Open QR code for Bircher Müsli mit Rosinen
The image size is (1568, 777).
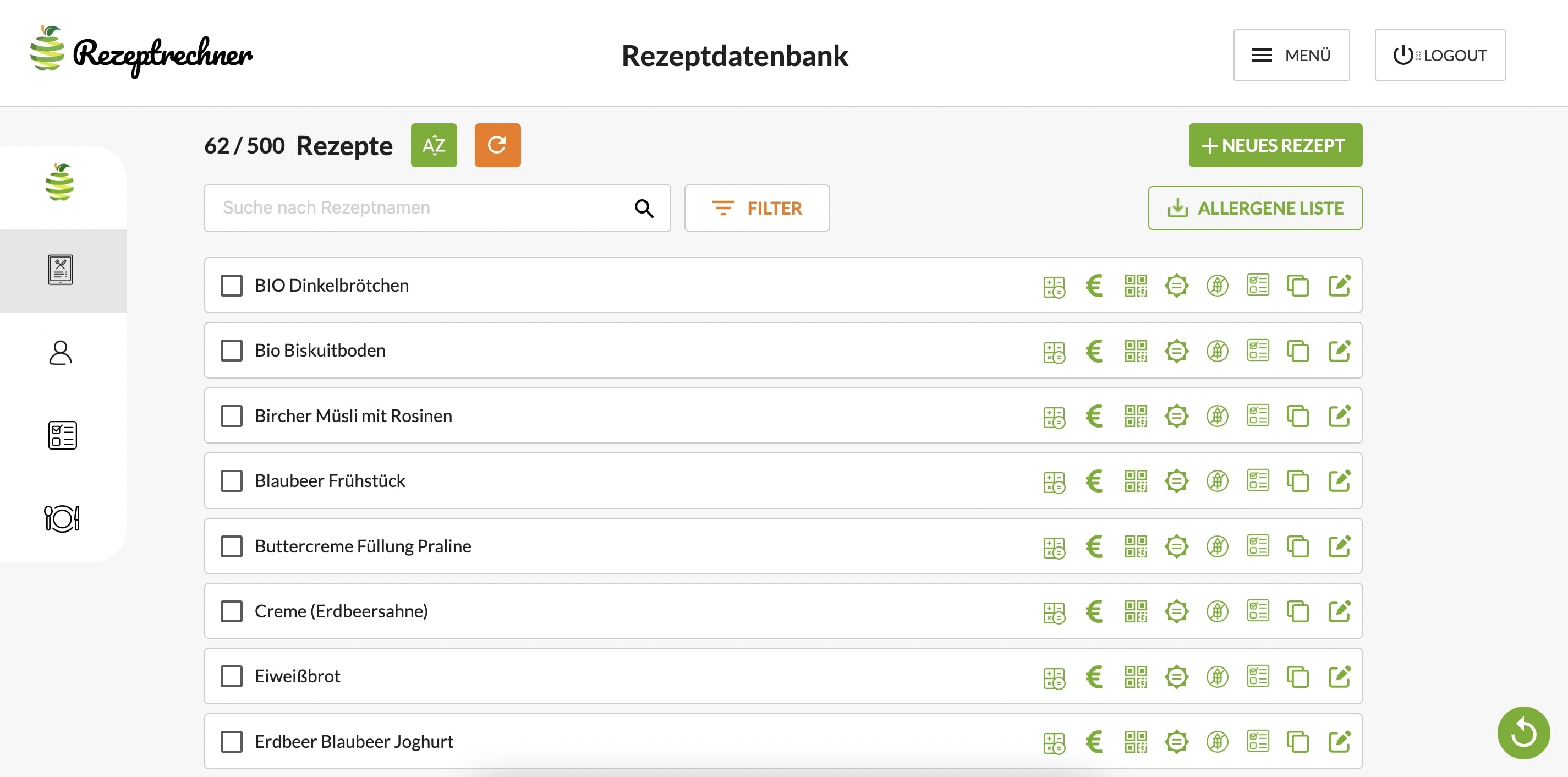pyautogui.click(x=1135, y=416)
